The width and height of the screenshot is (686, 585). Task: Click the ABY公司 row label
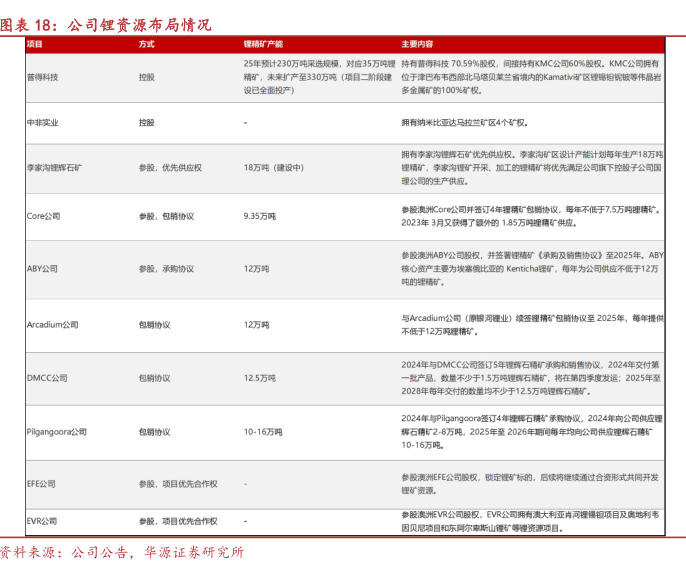pos(43,269)
